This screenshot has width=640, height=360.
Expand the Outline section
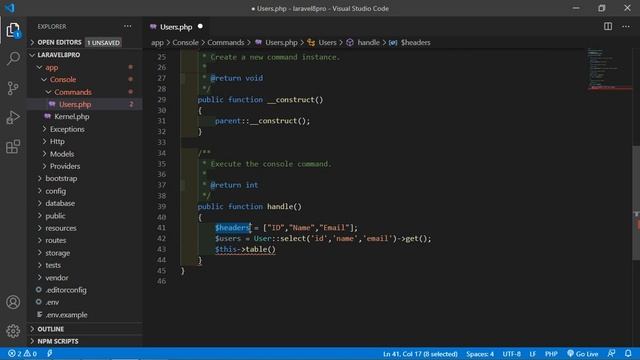84,329
